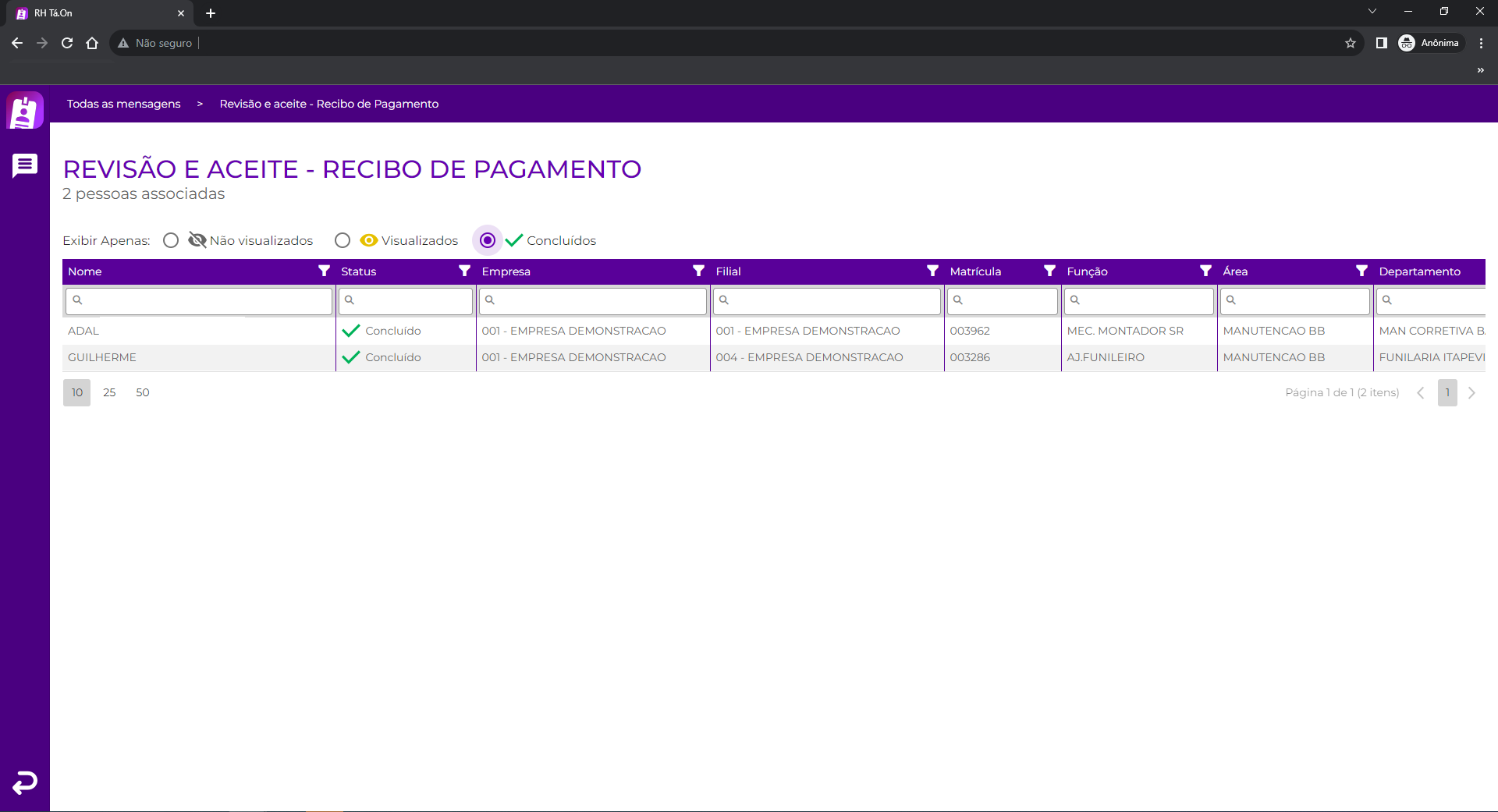The height and width of the screenshot is (812, 1498).
Task: Sort by the Nome column header
Action: pos(85,271)
